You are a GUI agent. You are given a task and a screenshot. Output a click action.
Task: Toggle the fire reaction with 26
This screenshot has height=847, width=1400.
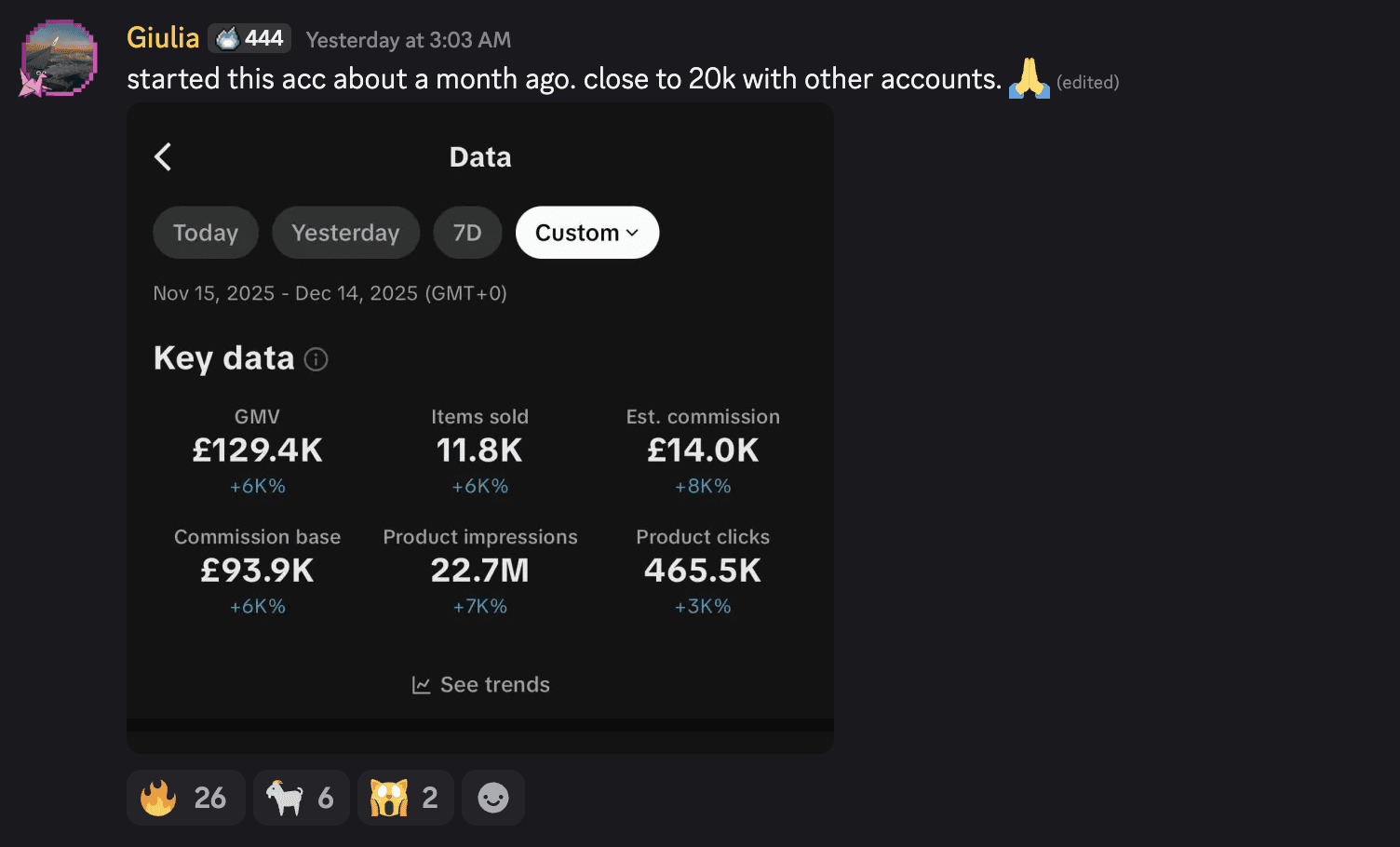click(185, 798)
